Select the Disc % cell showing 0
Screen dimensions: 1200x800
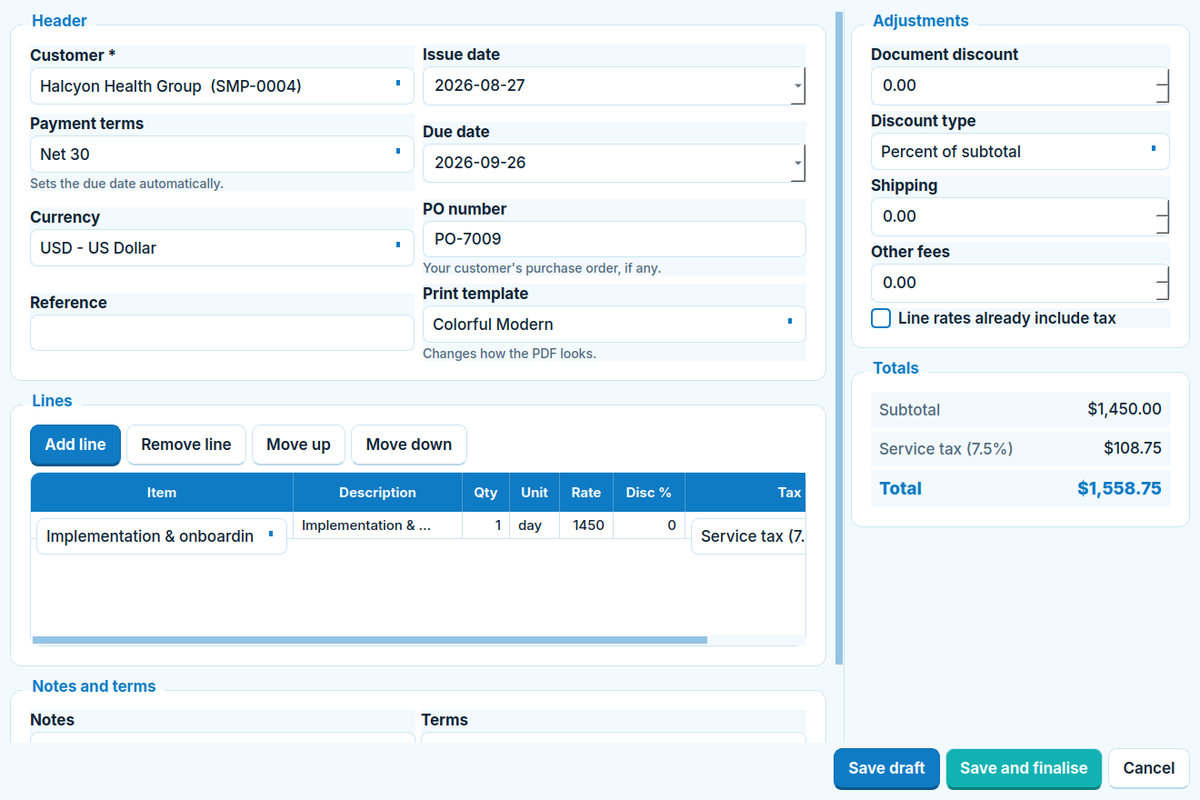[x=649, y=526]
